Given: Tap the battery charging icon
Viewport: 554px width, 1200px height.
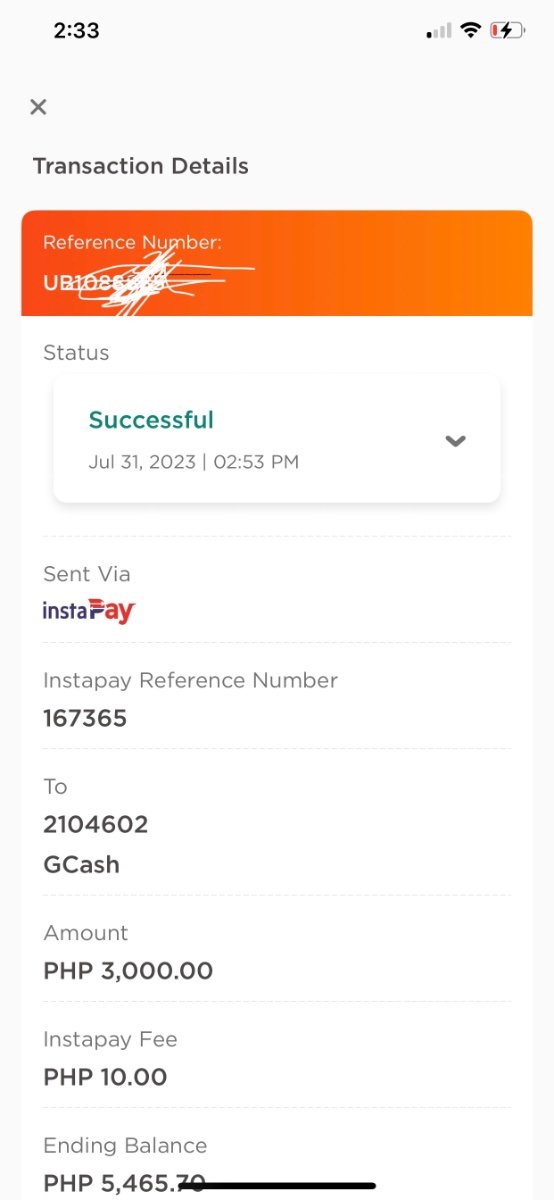Looking at the screenshot, I should [x=507, y=30].
